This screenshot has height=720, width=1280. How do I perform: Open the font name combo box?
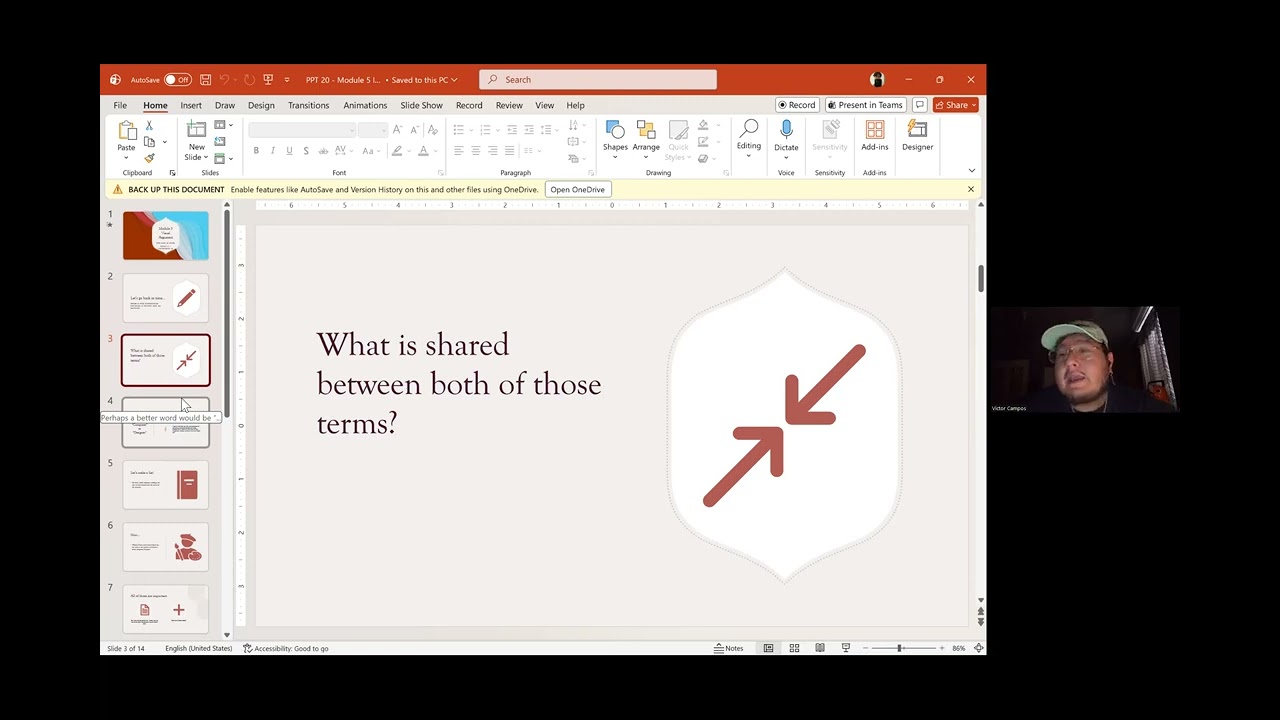[x=301, y=131]
